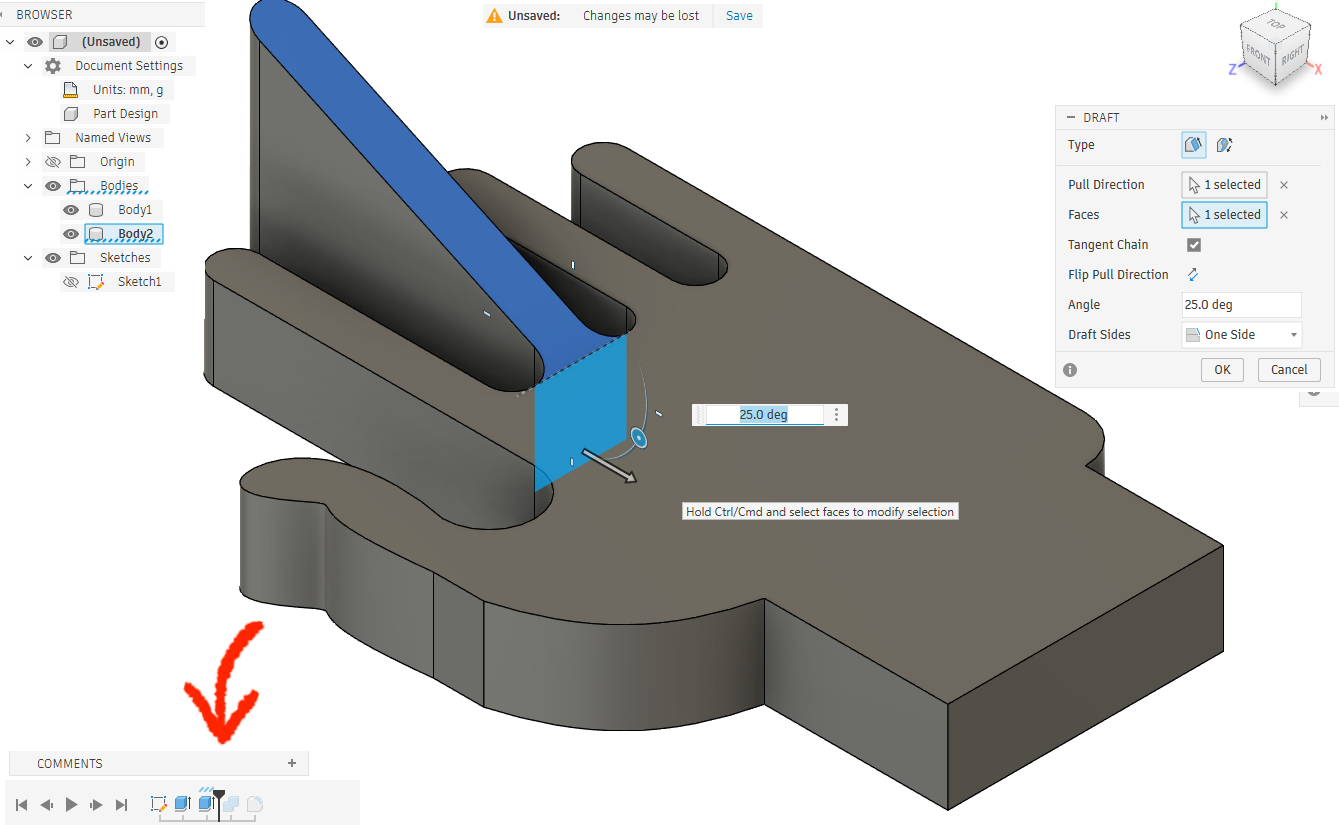
Task: Uncheck the Tangent Chain checkbox
Action: pos(1193,245)
